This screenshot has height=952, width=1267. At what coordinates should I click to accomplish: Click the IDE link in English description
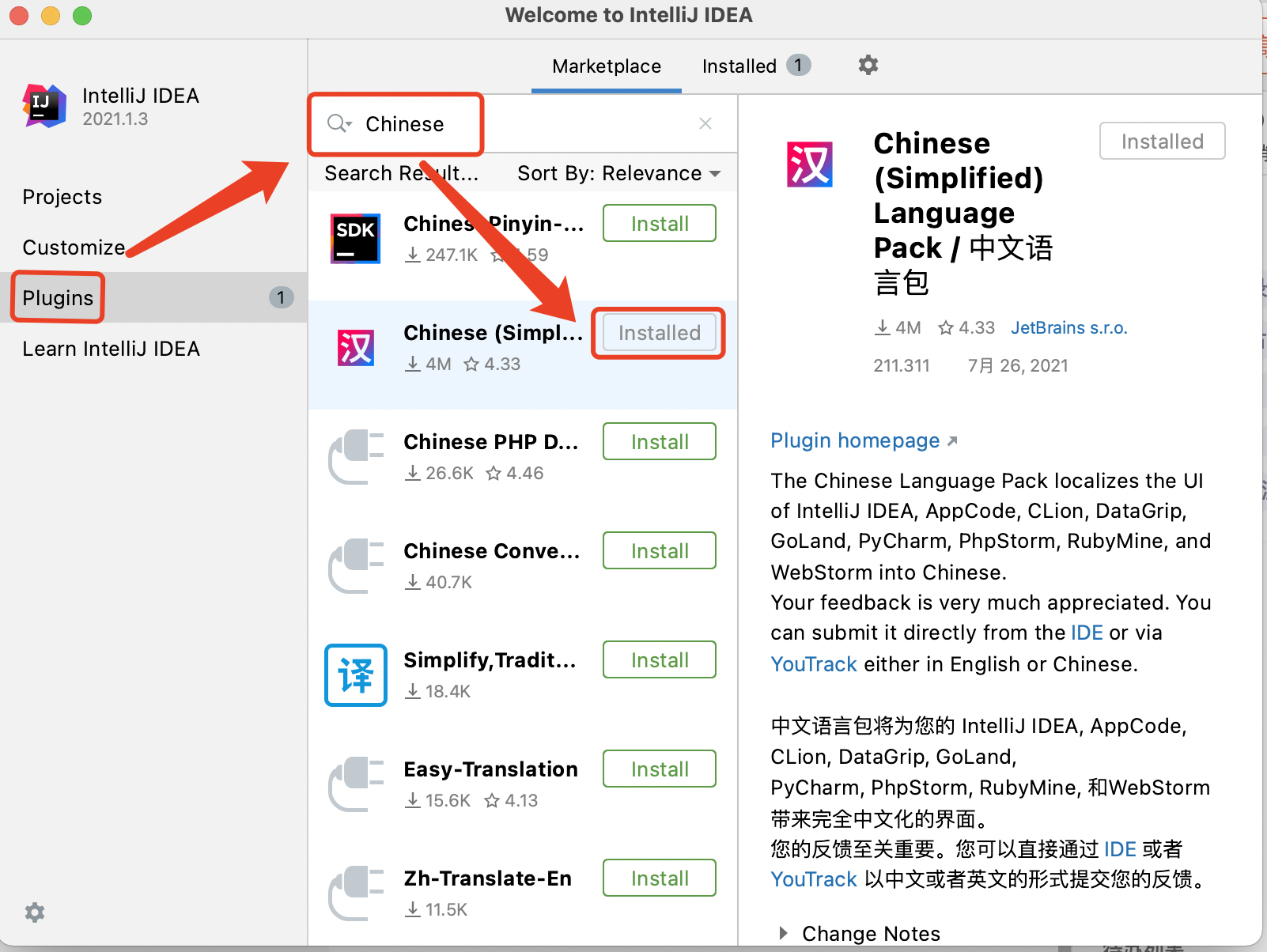[1087, 633]
